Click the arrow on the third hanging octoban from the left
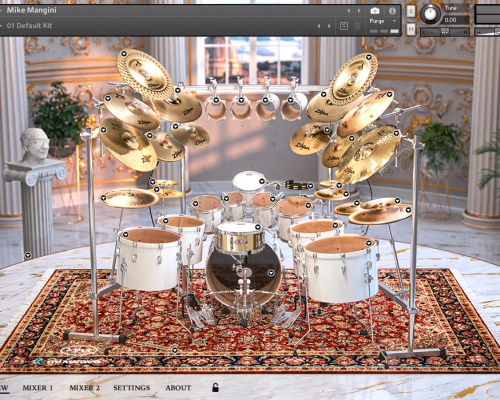Screen dimensions: 500x400 pyautogui.click(x=266, y=100)
